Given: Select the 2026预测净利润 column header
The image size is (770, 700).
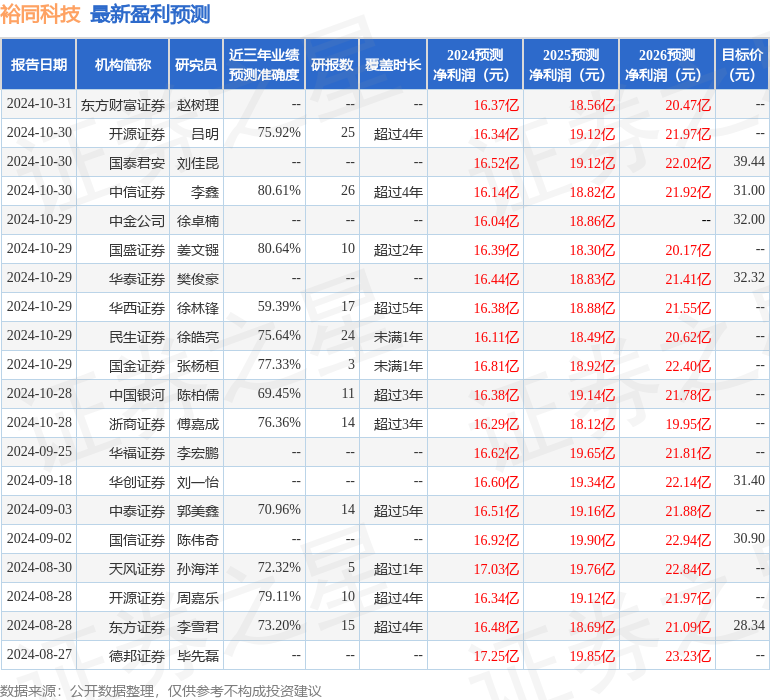Looking at the screenshot, I should (667, 64).
